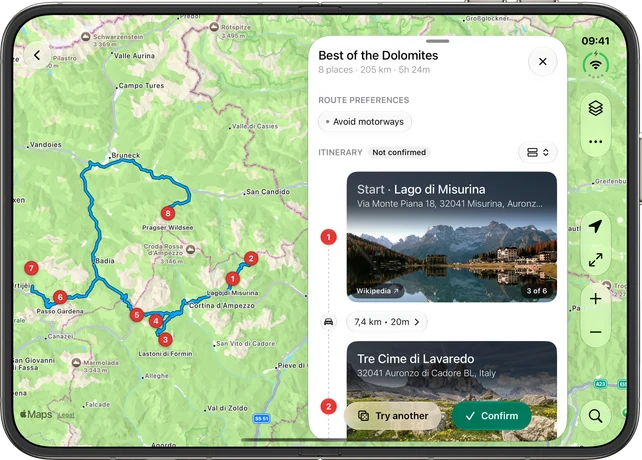Tap the Croda Rossa d'Ampezzo peak icon

190,249
